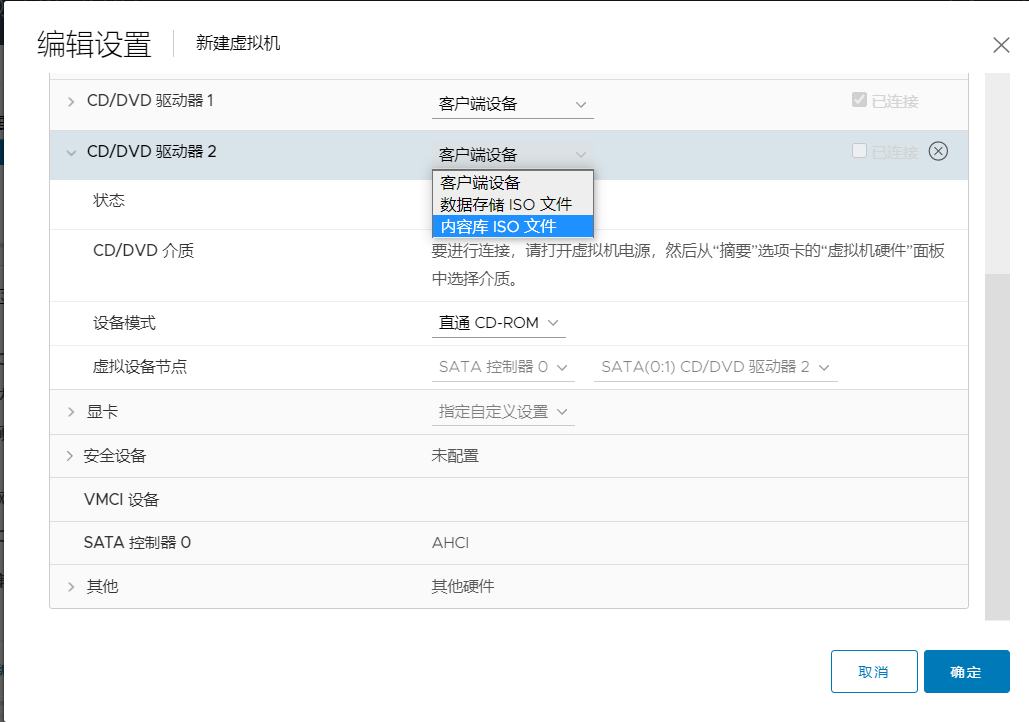Click the 要进行连接 media hint text

pyautogui.click(x=688, y=265)
